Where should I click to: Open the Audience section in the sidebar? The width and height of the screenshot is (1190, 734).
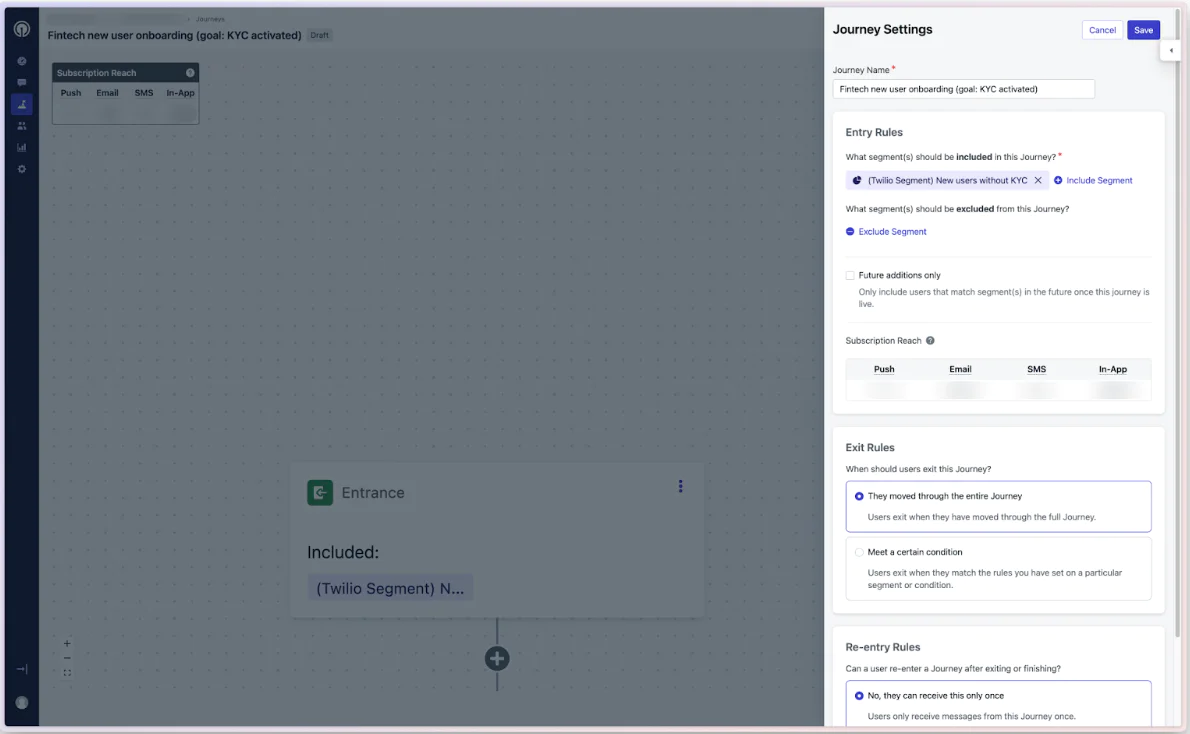[x=21, y=125]
